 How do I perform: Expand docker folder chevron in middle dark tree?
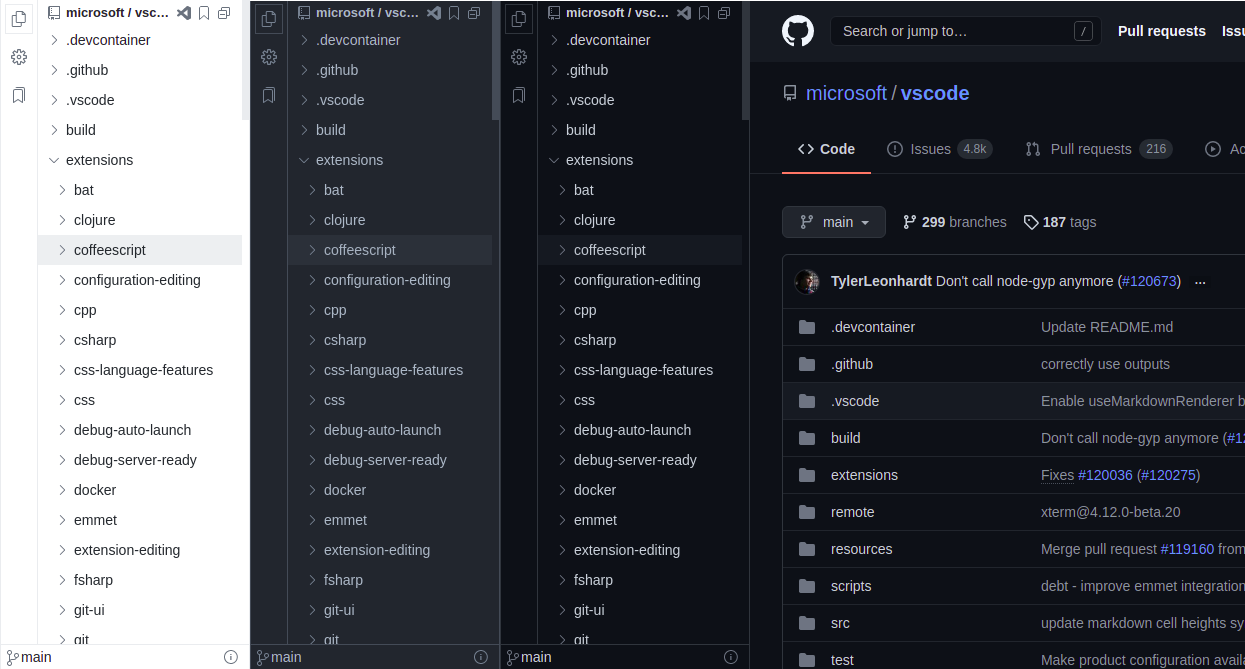[x=312, y=490]
